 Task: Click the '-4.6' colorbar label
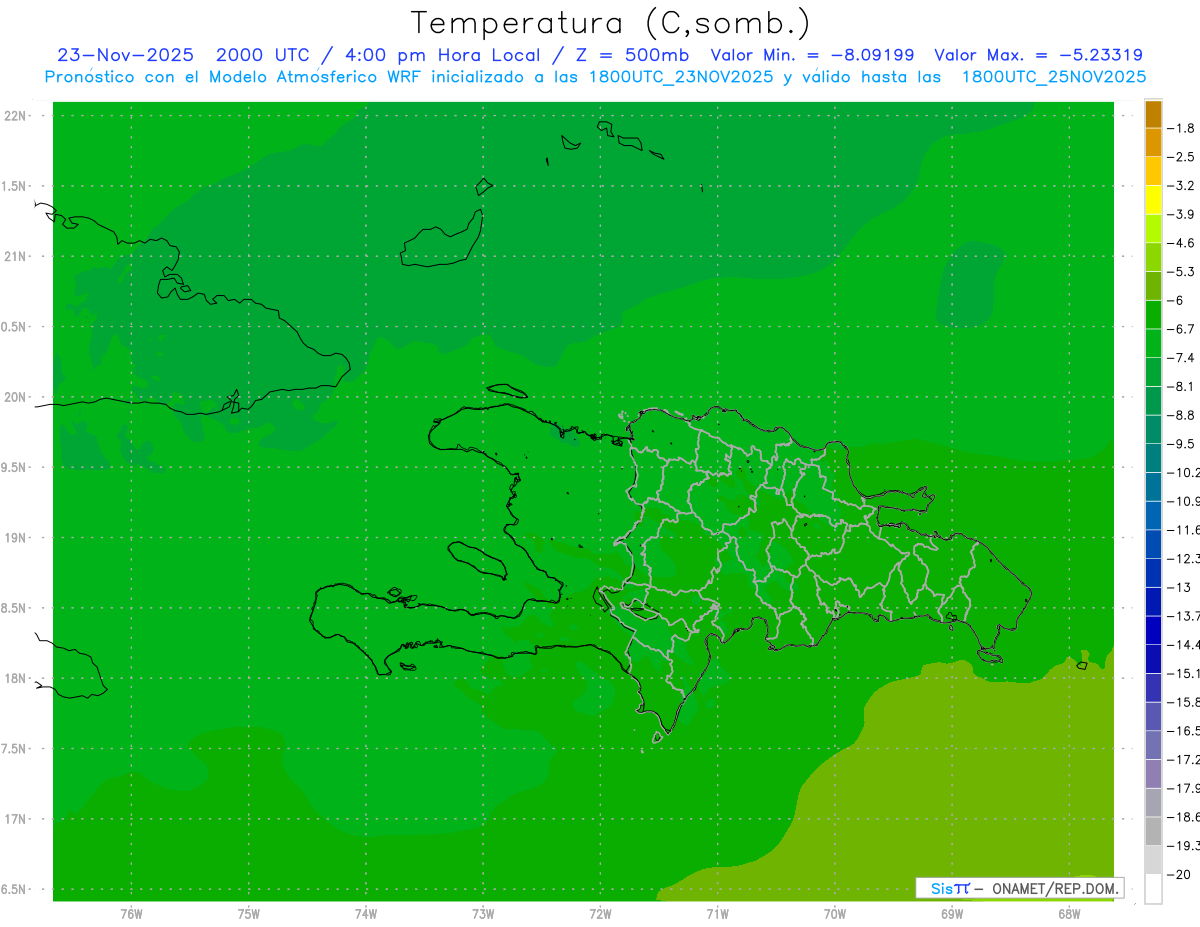click(1183, 243)
